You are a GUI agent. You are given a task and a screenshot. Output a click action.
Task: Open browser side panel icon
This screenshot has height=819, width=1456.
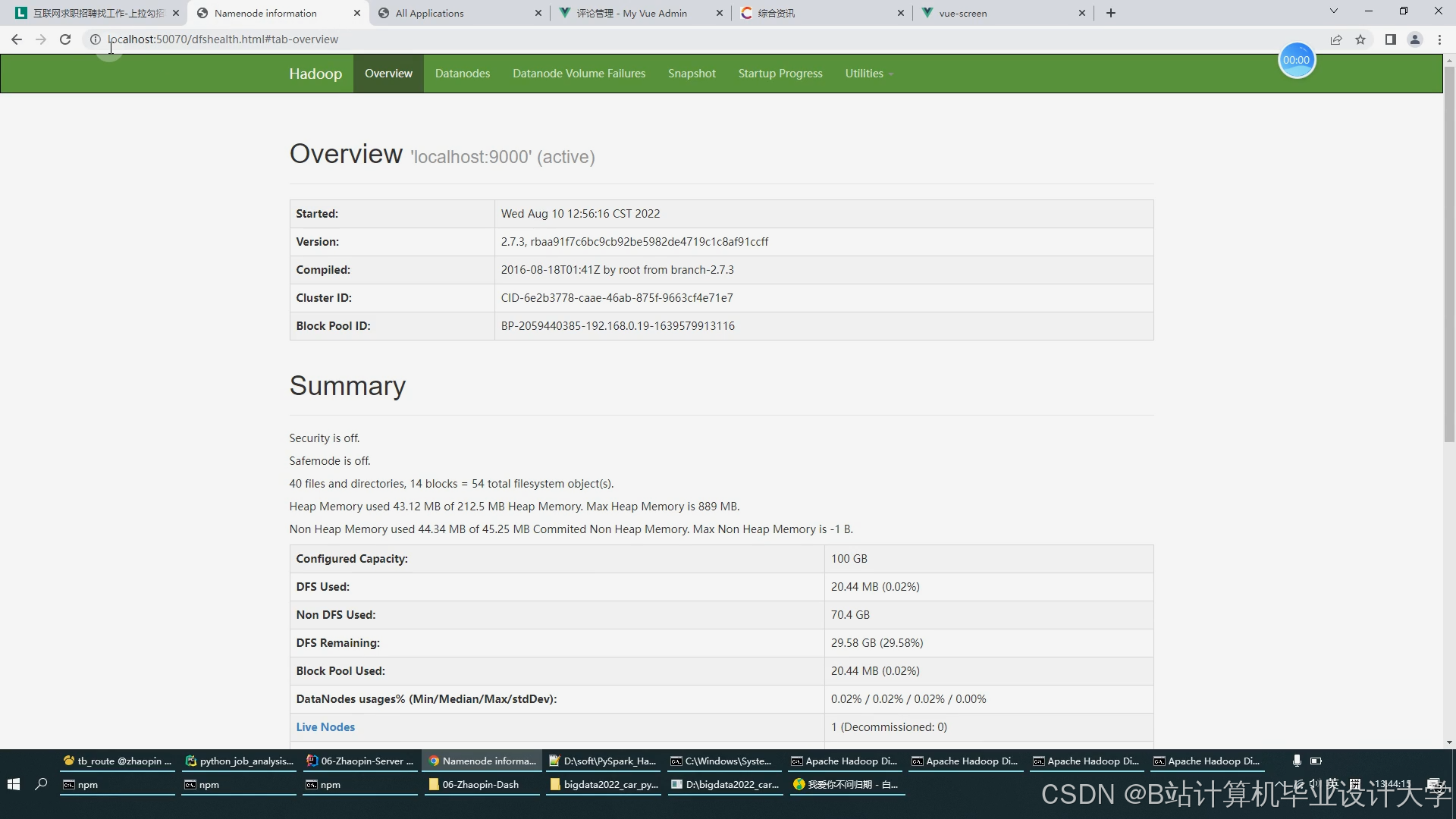tap(1390, 39)
